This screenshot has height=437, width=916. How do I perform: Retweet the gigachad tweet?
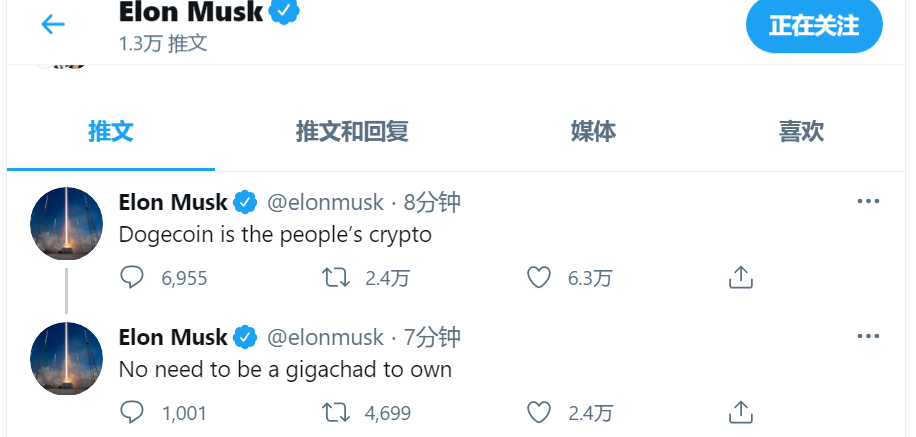[335, 412]
